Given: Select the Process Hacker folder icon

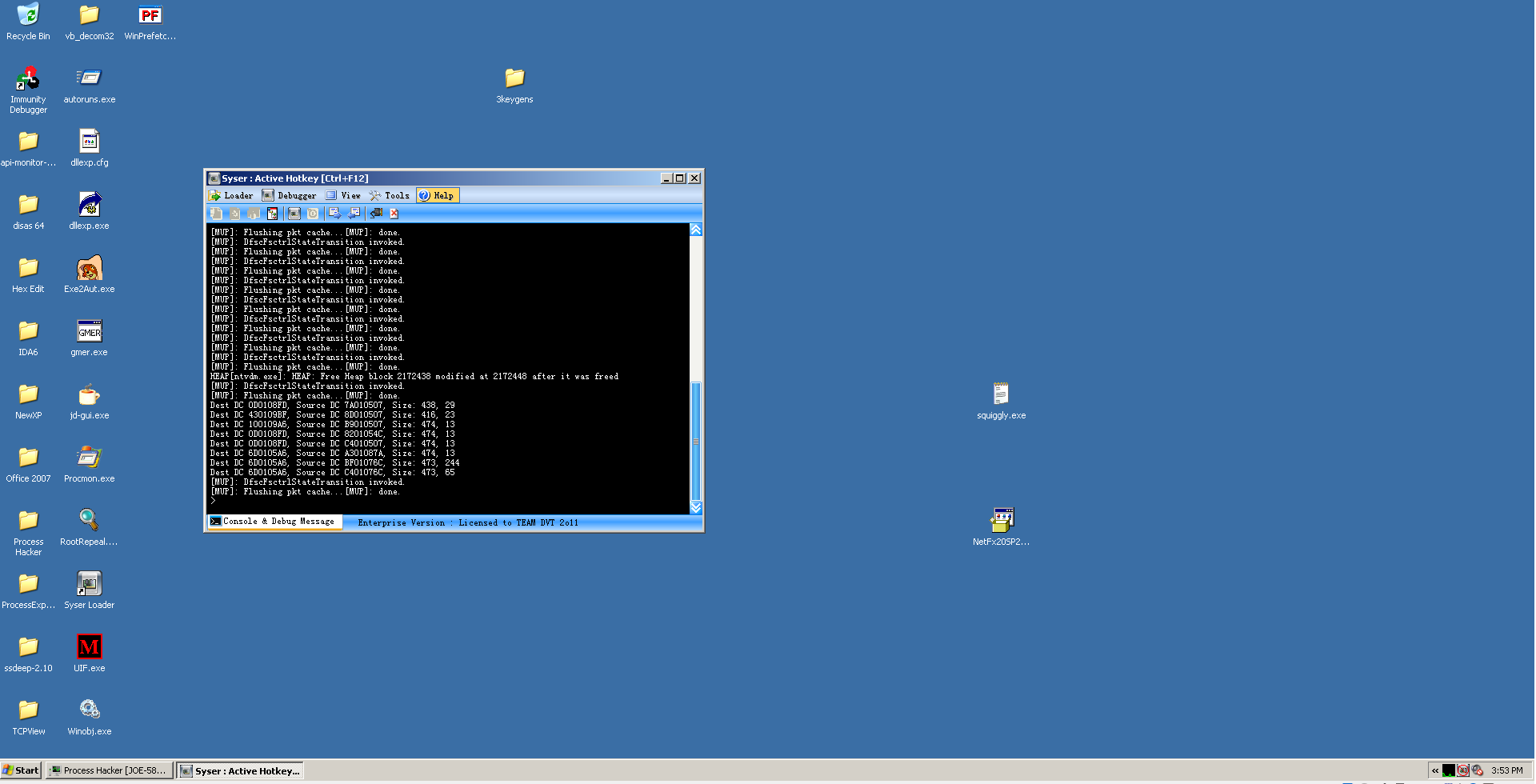Looking at the screenshot, I should tap(28, 533).
